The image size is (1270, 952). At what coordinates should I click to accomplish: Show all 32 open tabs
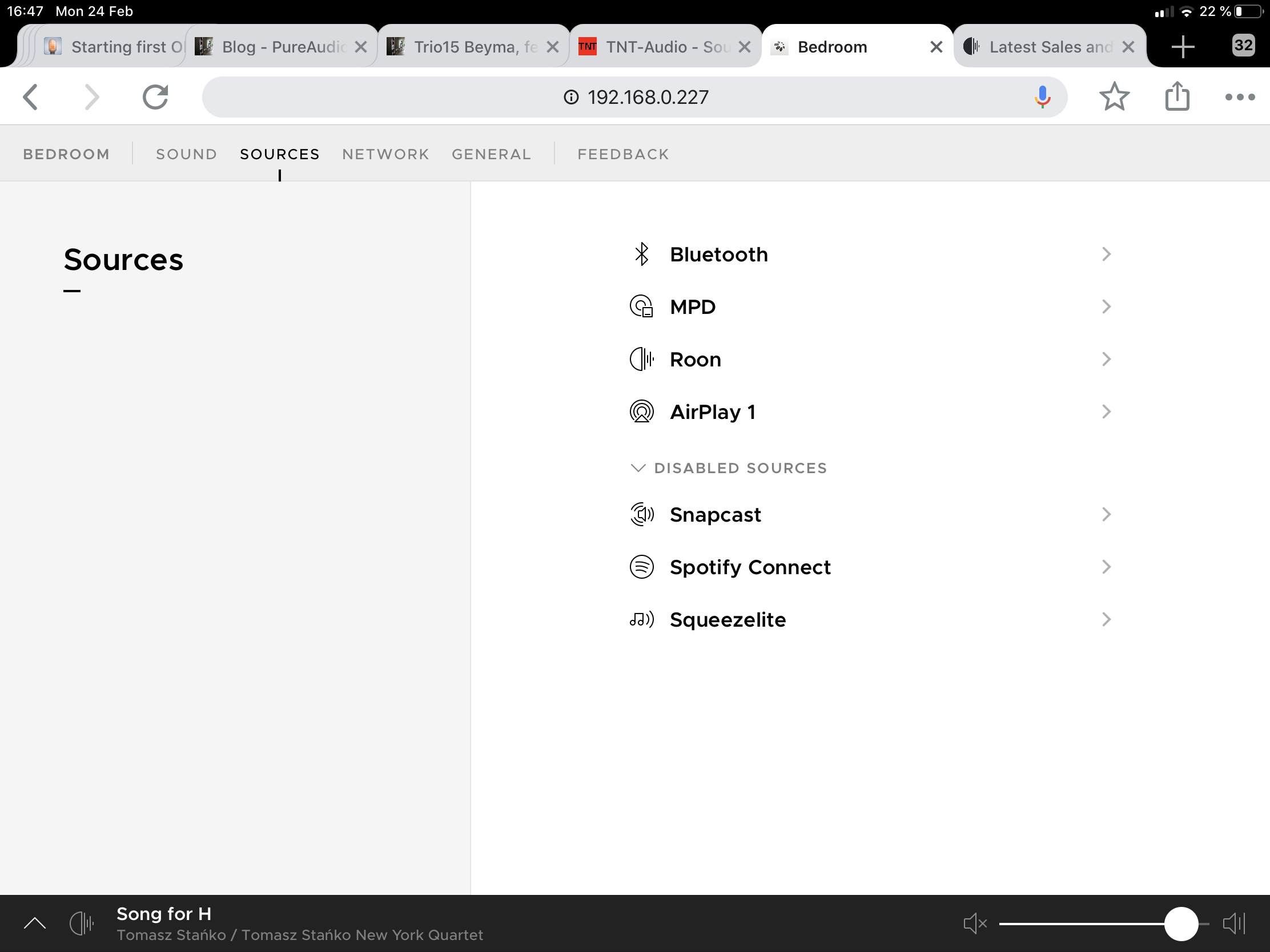1243,45
